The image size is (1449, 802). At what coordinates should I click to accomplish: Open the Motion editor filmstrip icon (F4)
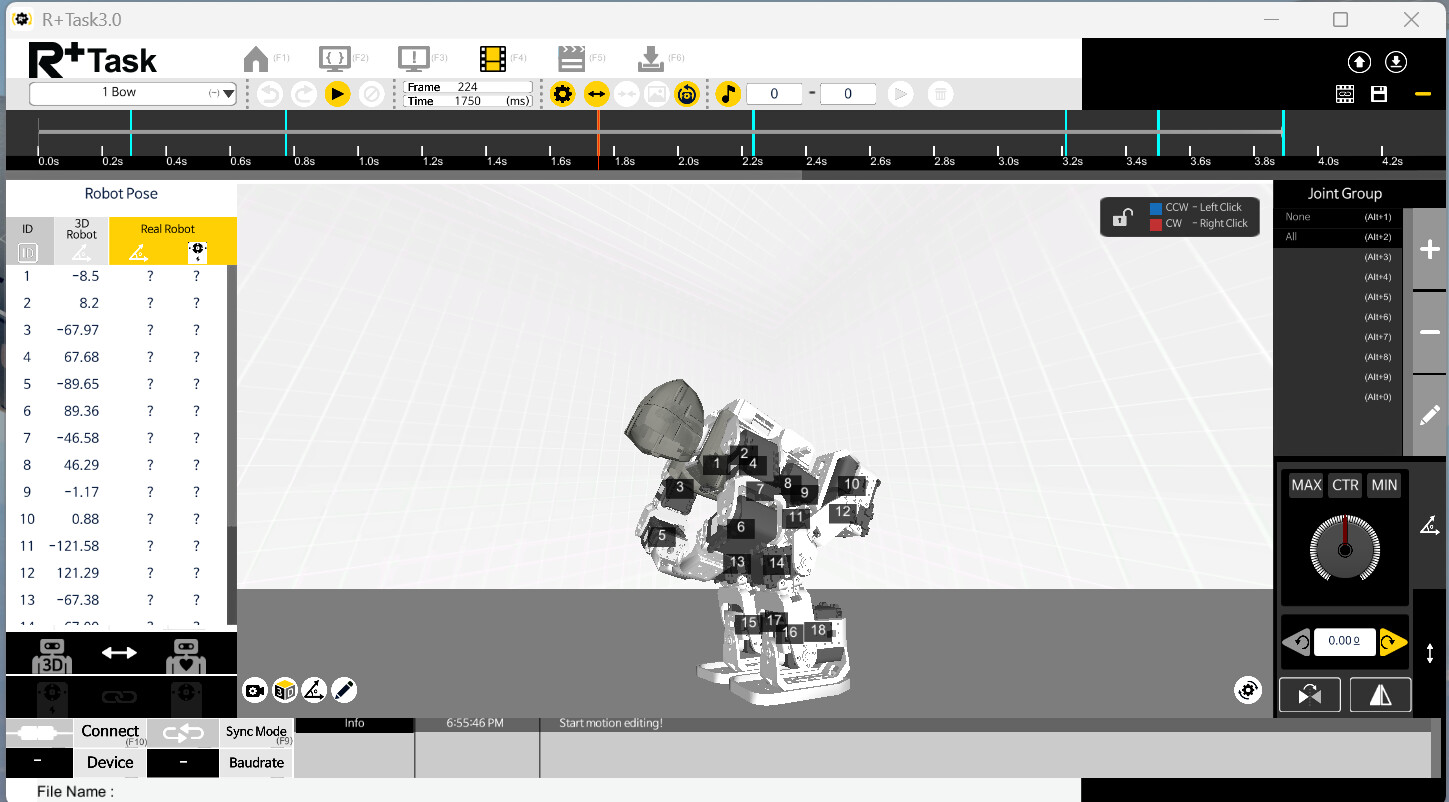(x=492, y=59)
